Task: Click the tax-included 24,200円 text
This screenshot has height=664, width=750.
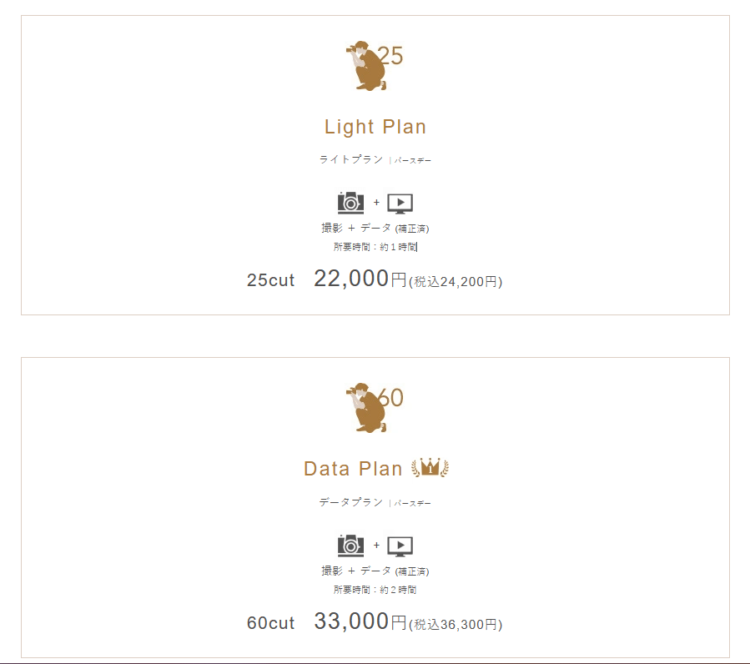Action: (456, 282)
